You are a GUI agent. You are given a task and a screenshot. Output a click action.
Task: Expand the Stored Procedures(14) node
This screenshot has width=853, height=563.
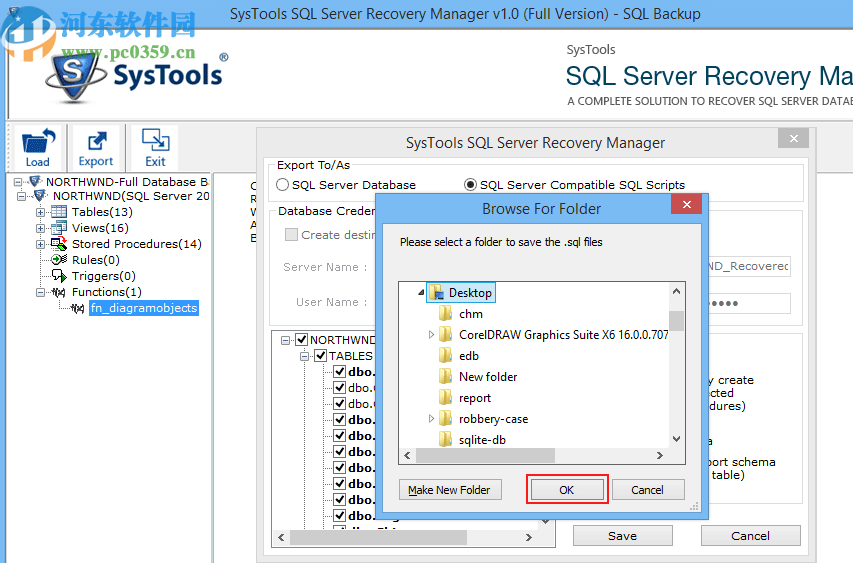41,244
